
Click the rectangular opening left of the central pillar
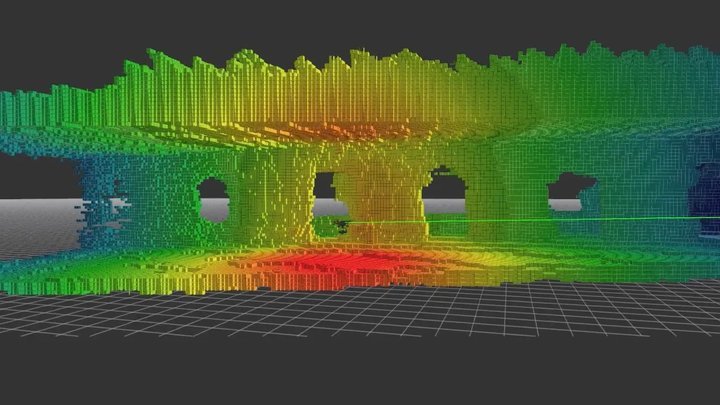324,193
